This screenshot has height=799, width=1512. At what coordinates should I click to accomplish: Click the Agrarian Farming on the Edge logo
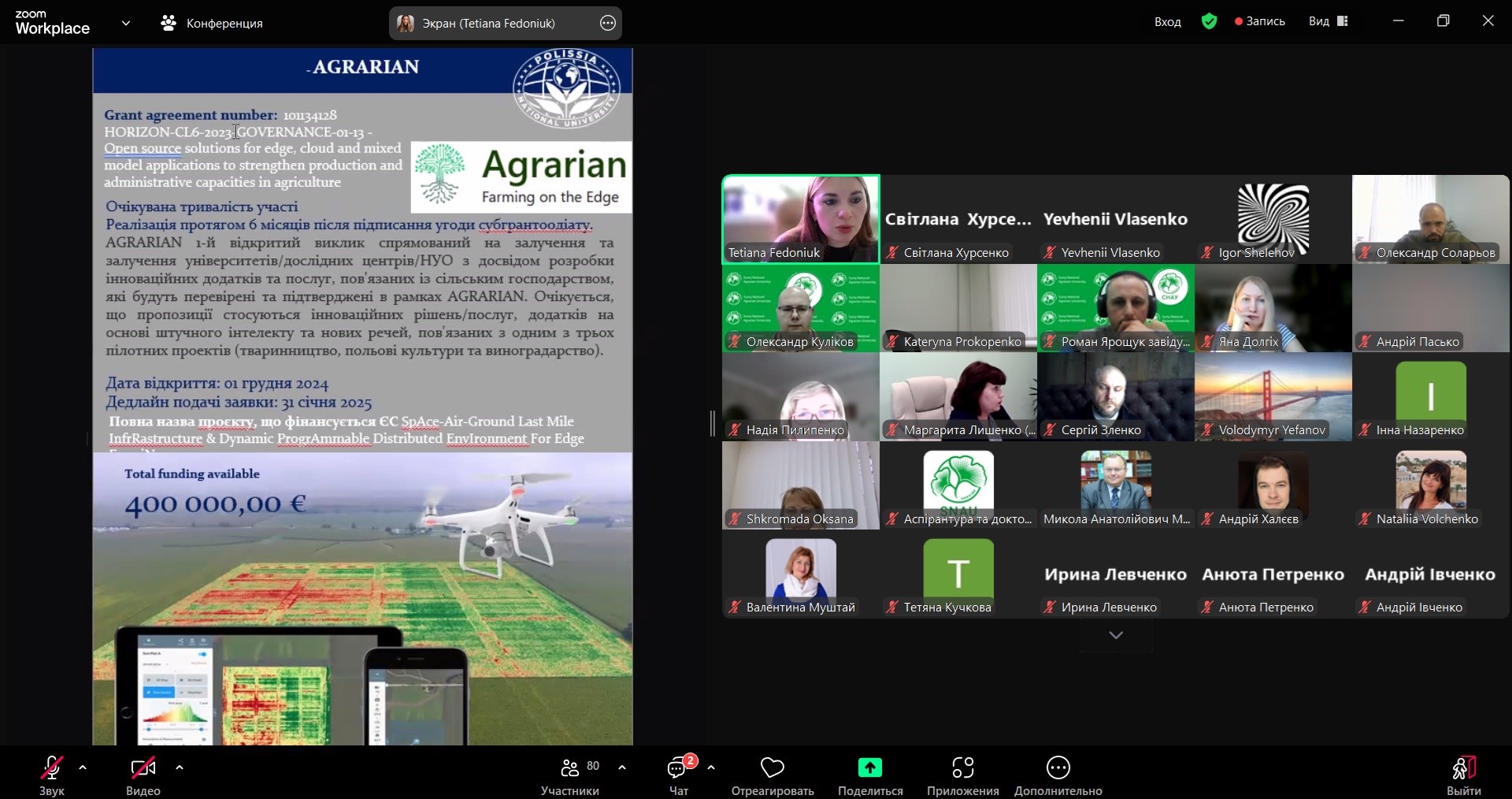pyautogui.click(x=521, y=177)
